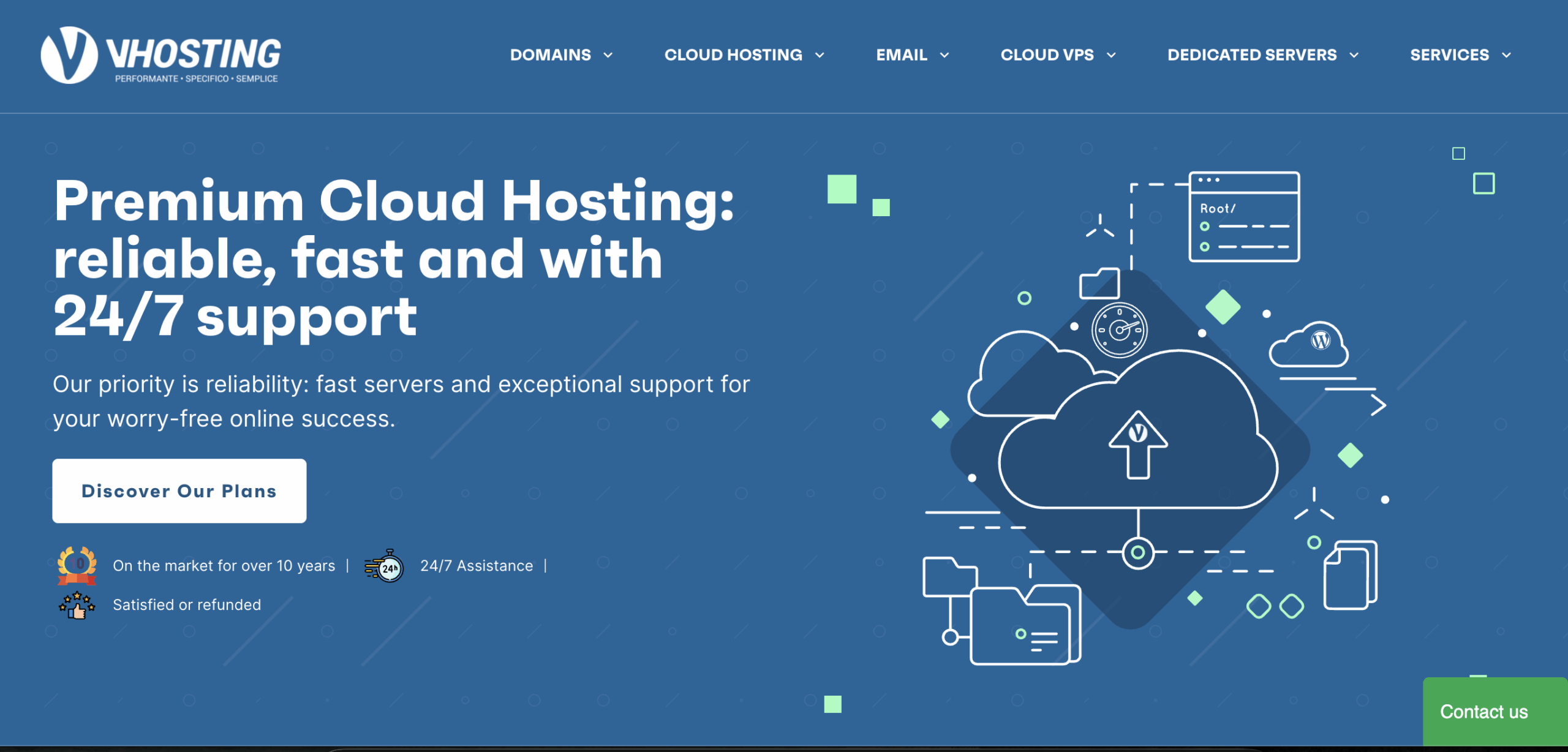Click the 24h stopwatch icon

(x=385, y=566)
